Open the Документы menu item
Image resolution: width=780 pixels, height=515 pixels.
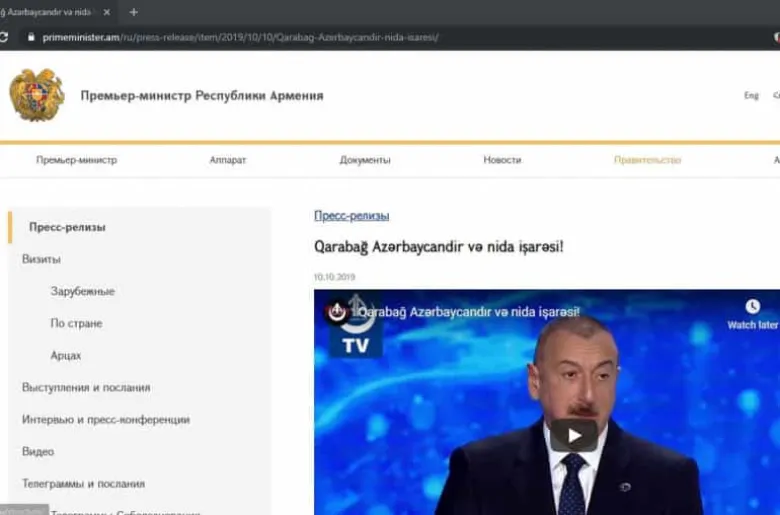coord(365,160)
